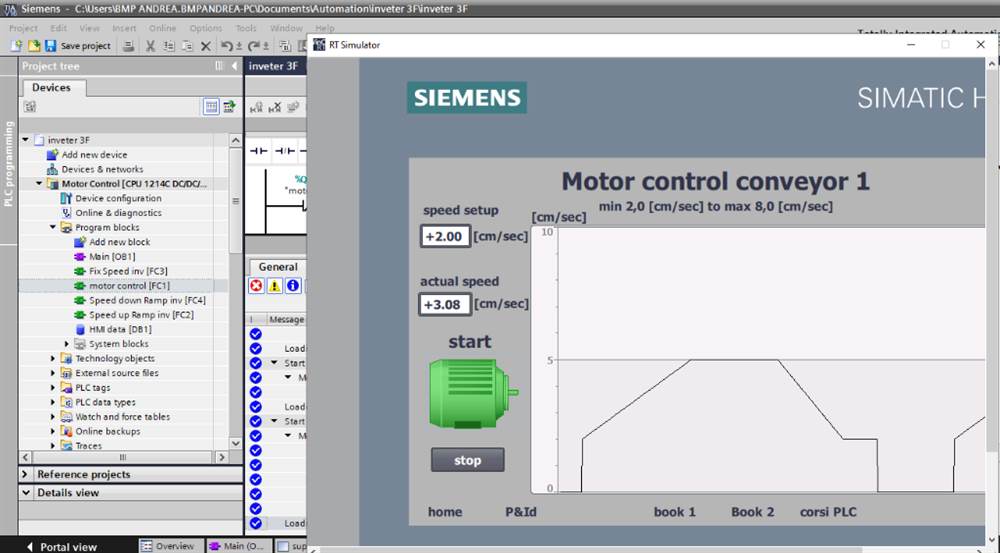Click the Insert network icon in editor toolbar

pyautogui.click(x=256, y=107)
